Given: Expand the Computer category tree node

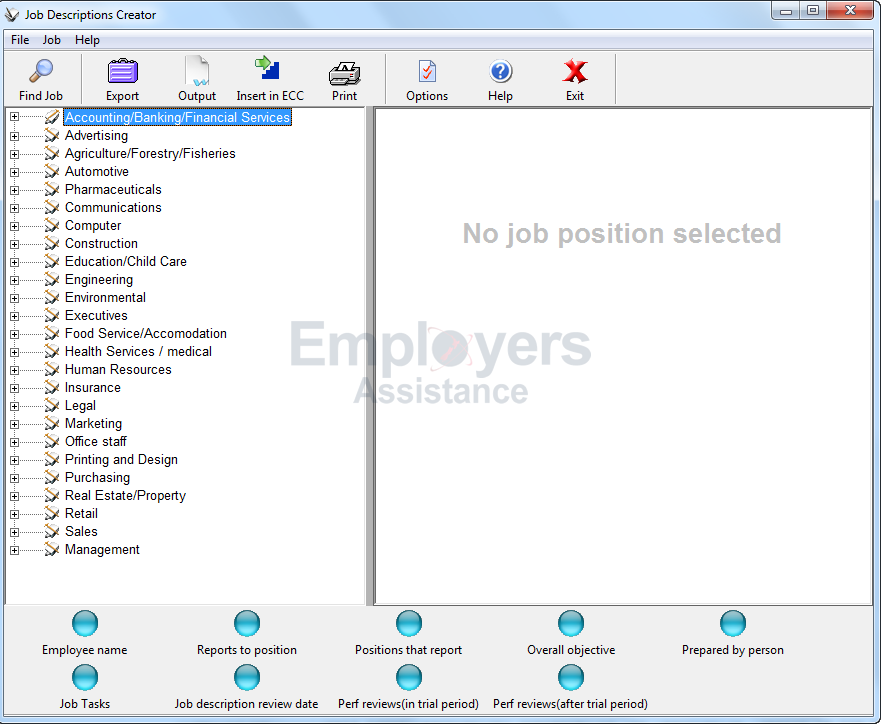Looking at the screenshot, I should 14,226.
